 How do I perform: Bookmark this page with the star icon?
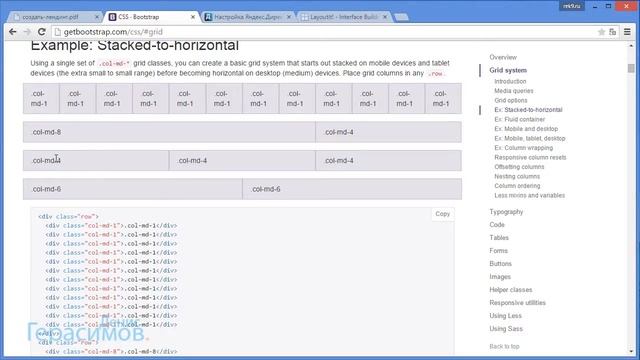click(601, 32)
